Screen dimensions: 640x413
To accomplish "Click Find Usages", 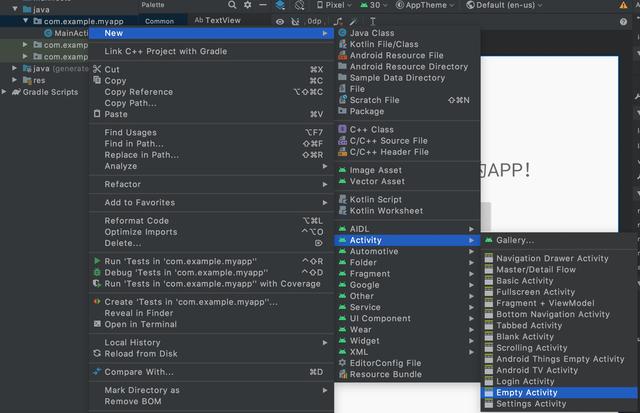I will pyautogui.click(x=211, y=133).
